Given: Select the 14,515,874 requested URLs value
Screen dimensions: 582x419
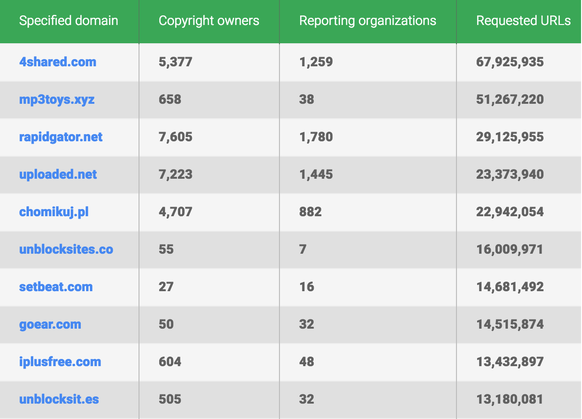Looking at the screenshot, I should coord(510,324).
